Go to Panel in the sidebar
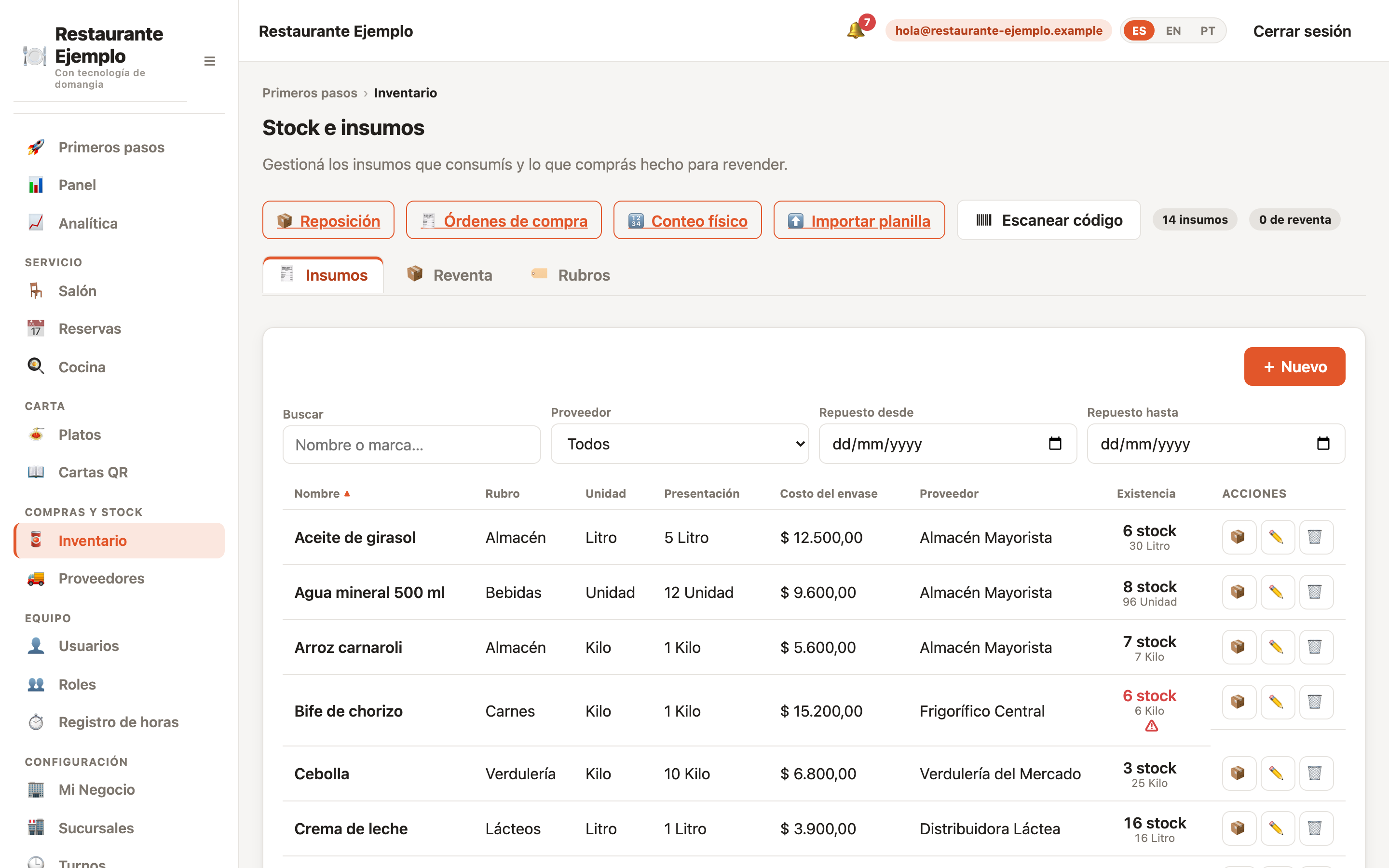Screen dimensions: 1389x868 120,185
